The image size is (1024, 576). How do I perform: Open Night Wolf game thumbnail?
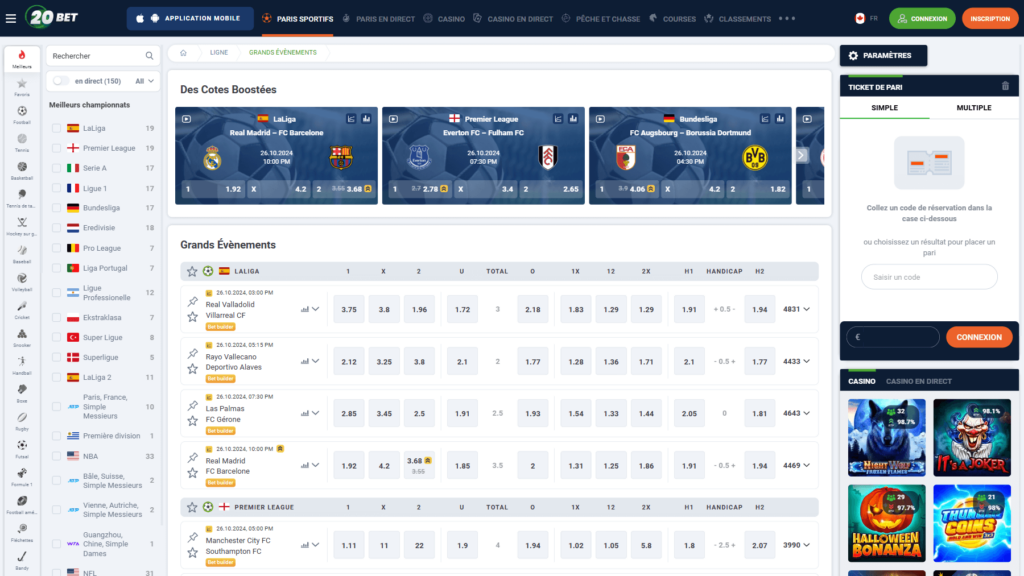point(886,438)
